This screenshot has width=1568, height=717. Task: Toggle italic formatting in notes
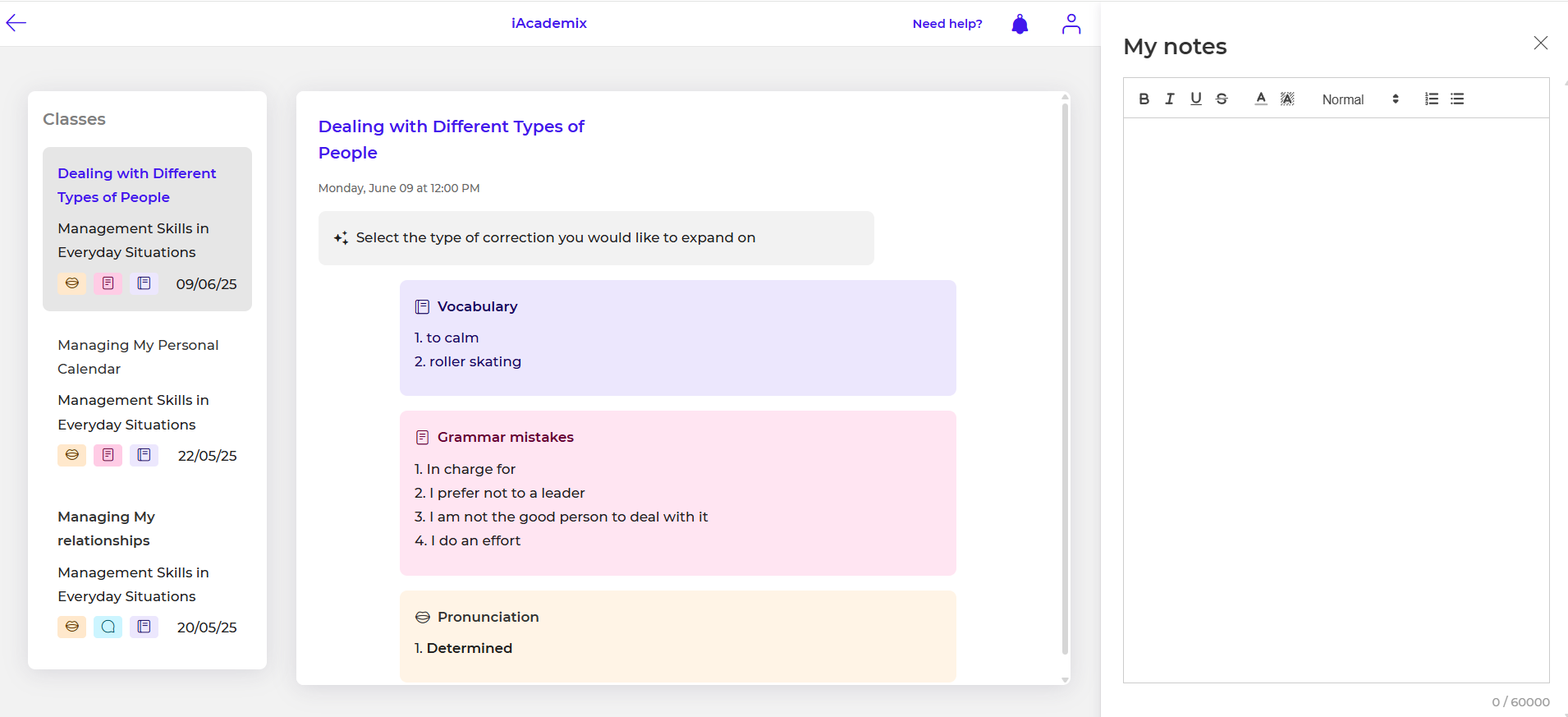[x=1170, y=99]
